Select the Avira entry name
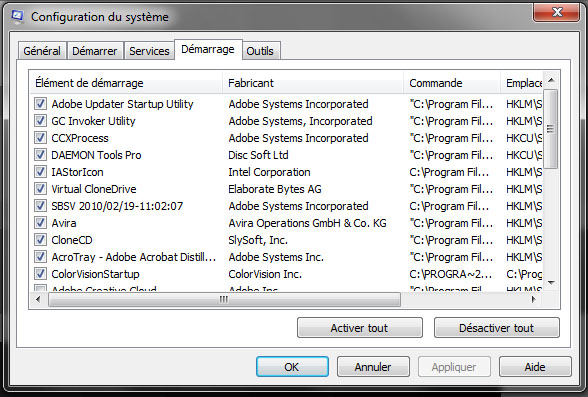This screenshot has height=397, width=588. (64, 223)
